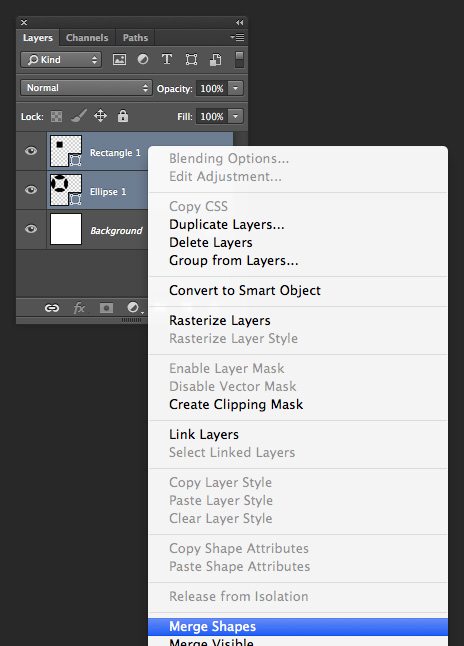Screen dimensions: 464x646
Task: Filter for pixel layers icon
Action: coord(120,60)
